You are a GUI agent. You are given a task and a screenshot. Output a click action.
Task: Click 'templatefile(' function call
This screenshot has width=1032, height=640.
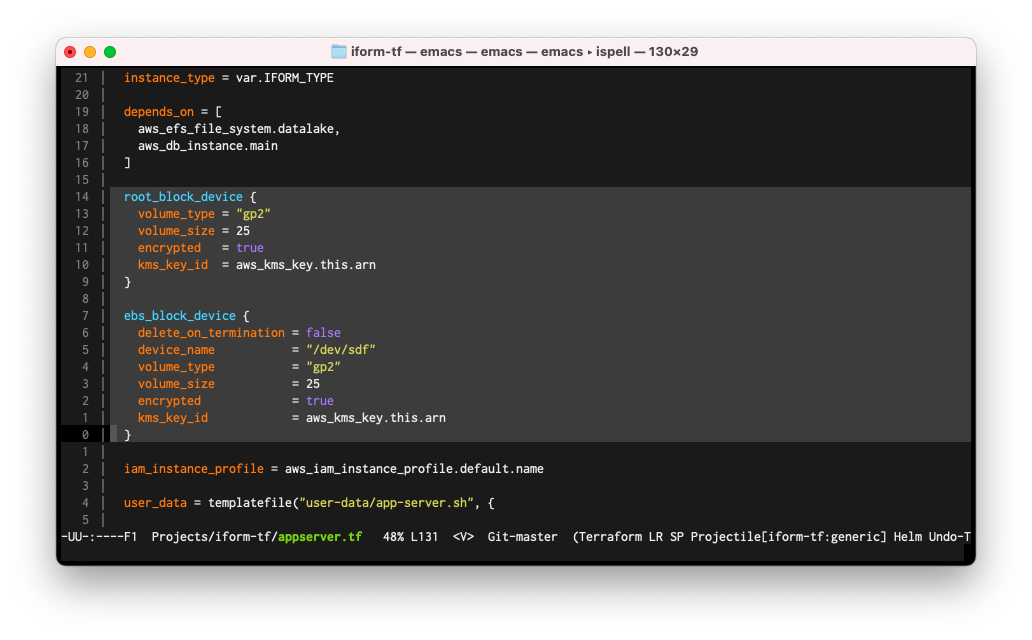[x=253, y=503]
